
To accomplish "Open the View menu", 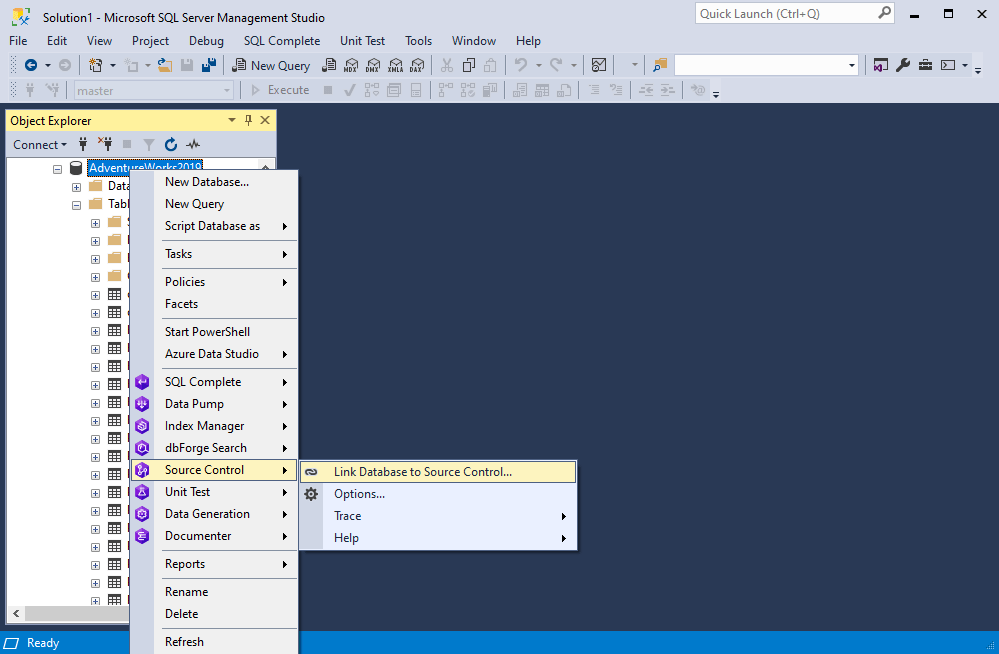I will click(x=99, y=41).
